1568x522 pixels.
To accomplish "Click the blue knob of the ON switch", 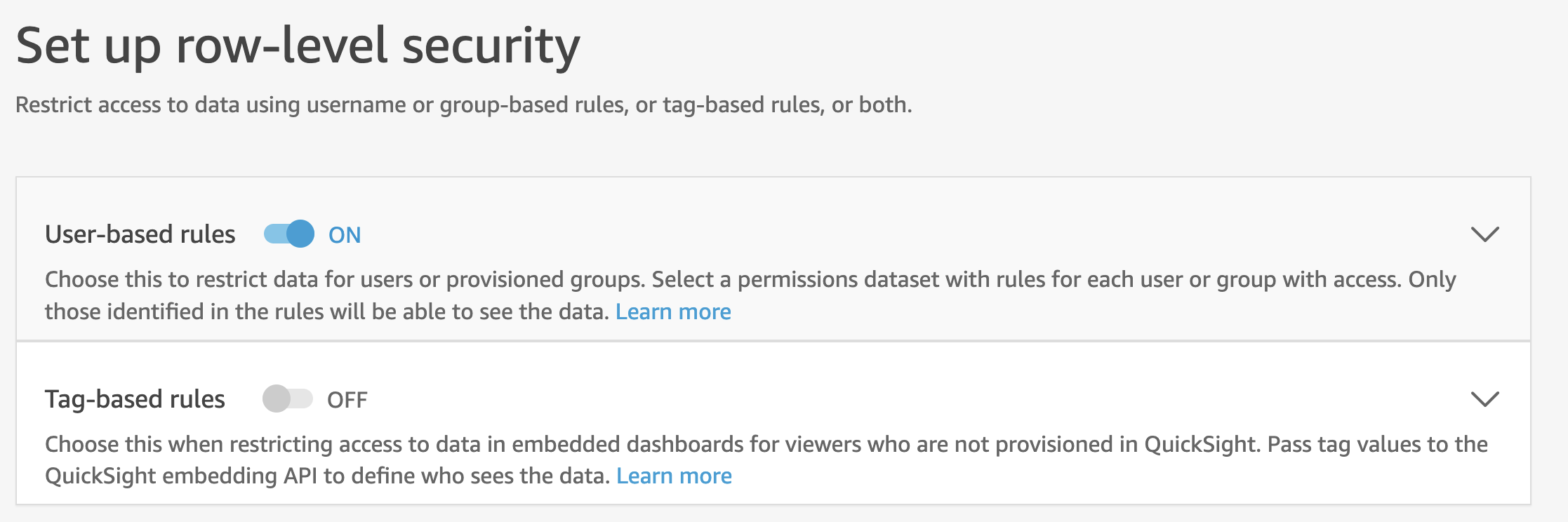I will click(x=300, y=234).
